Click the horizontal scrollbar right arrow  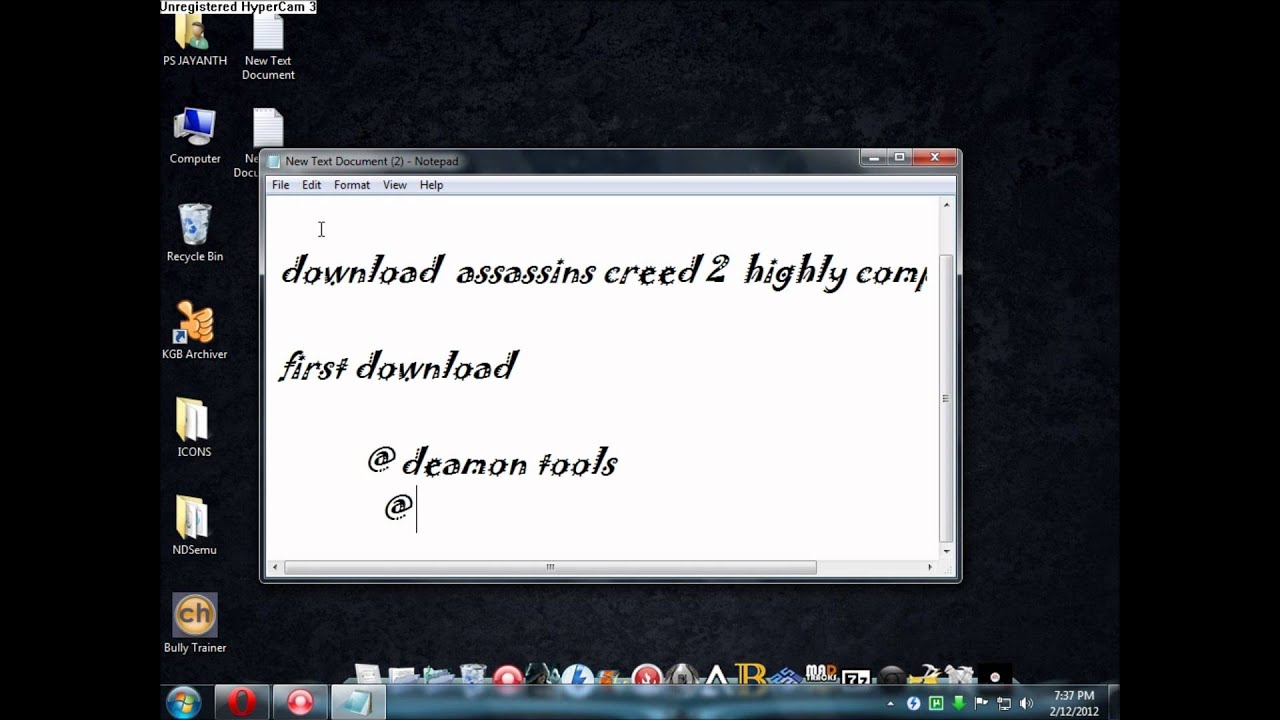[x=929, y=568]
